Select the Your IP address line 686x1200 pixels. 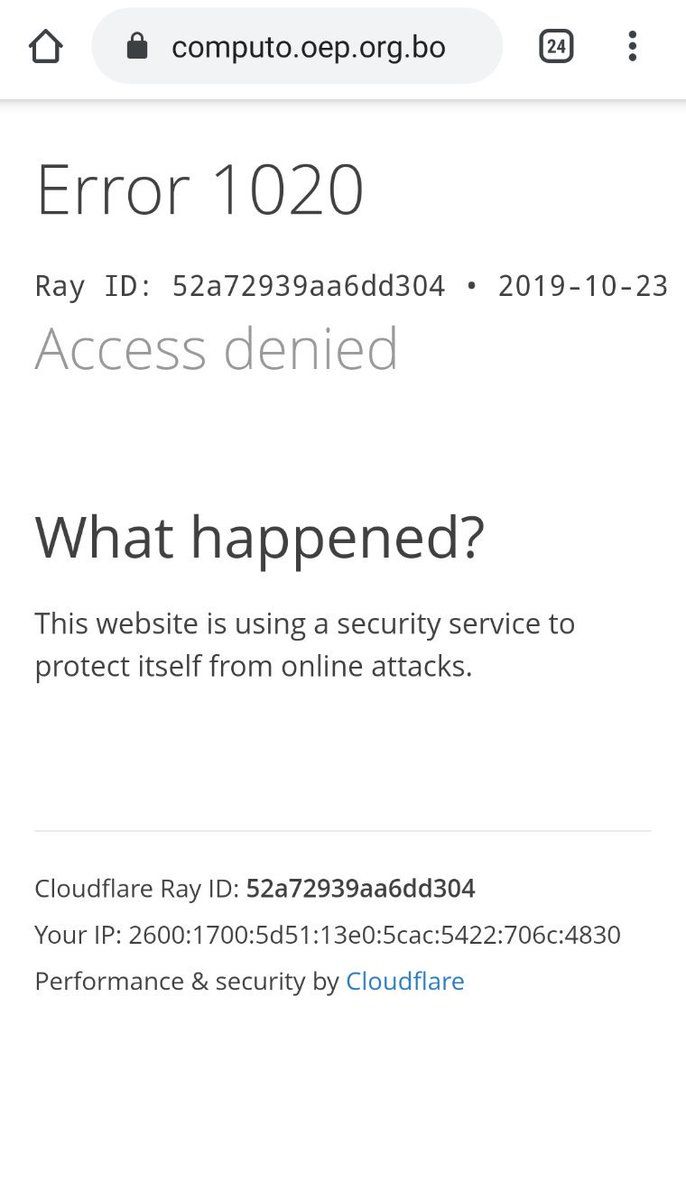[328, 935]
